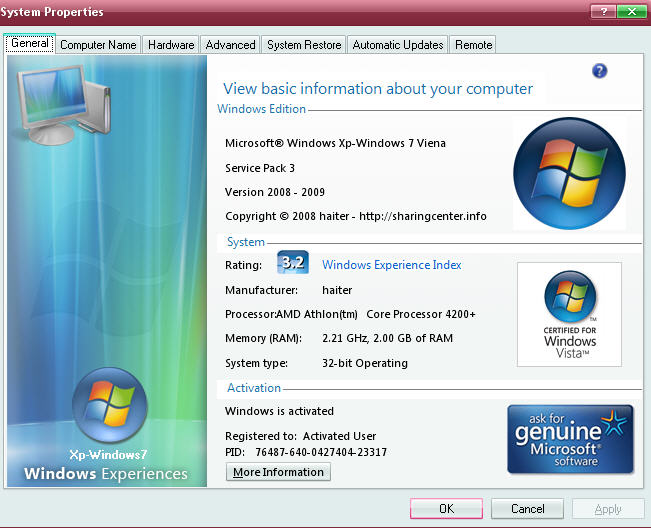Click the 3.2 rating badge
The height and width of the screenshot is (528, 651).
293,262
